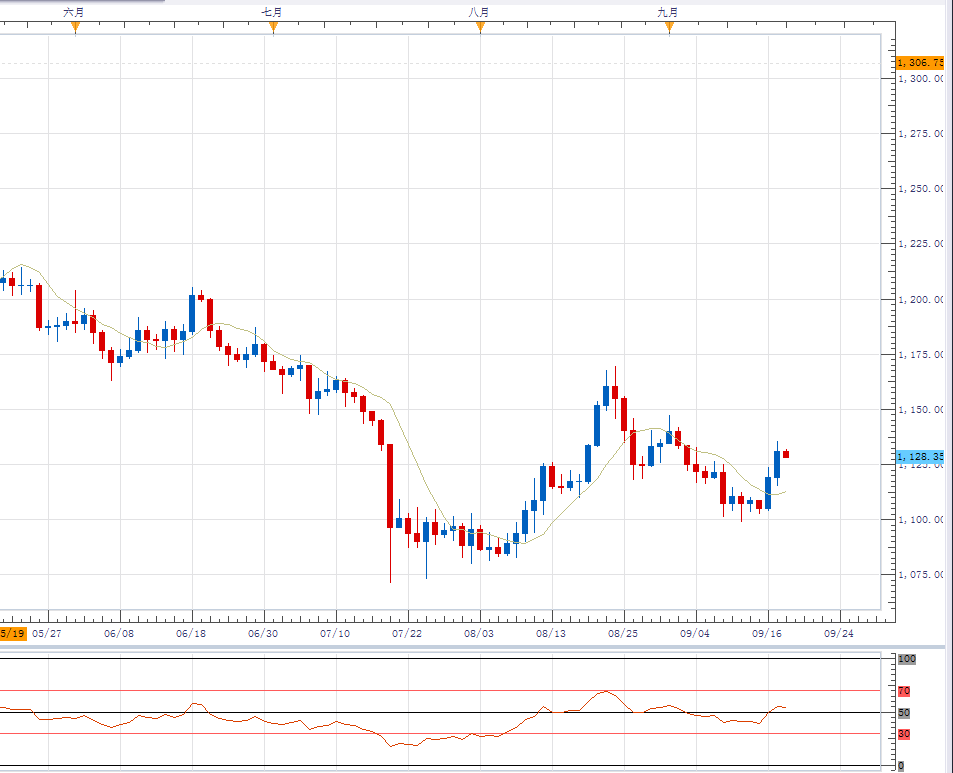Select the blue 1,128.35 current price tag
Screen dimensions: 953x773
click(x=921, y=457)
